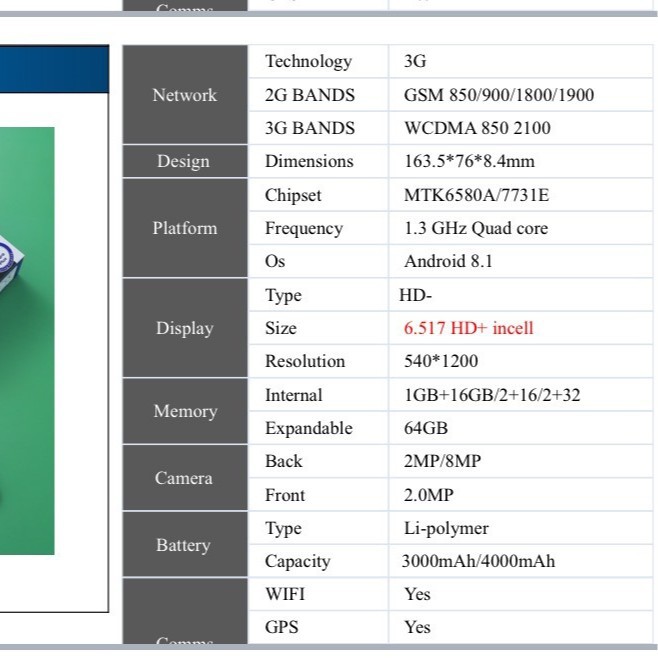This screenshot has width=658, height=658.
Task: Select the Capacity label
Action: coord(298,562)
